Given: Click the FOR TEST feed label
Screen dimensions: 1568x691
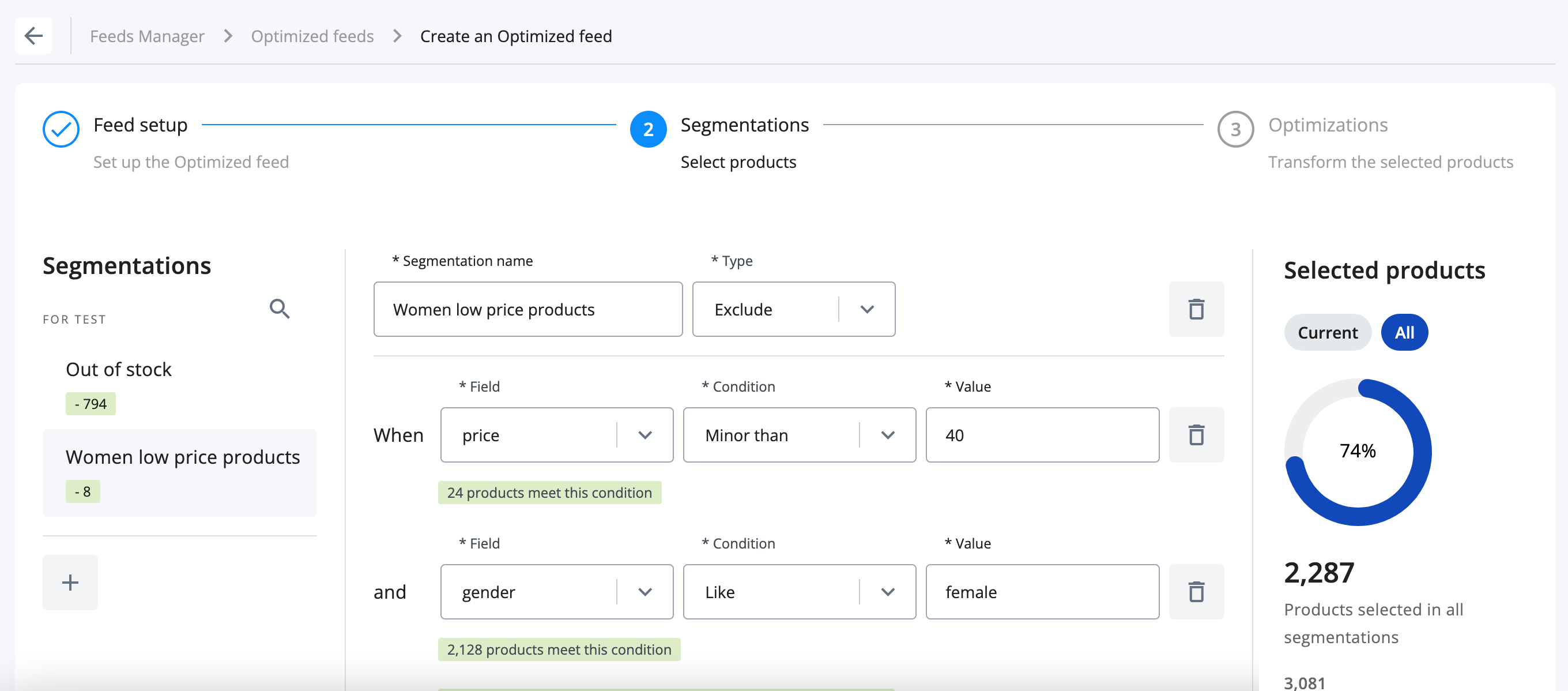Looking at the screenshot, I should pyautogui.click(x=74, y=320).
